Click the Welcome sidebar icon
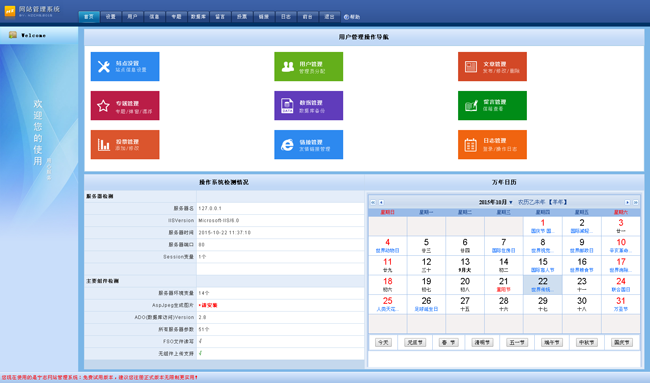Screen dimensions: 650x383 pos(13,35)
